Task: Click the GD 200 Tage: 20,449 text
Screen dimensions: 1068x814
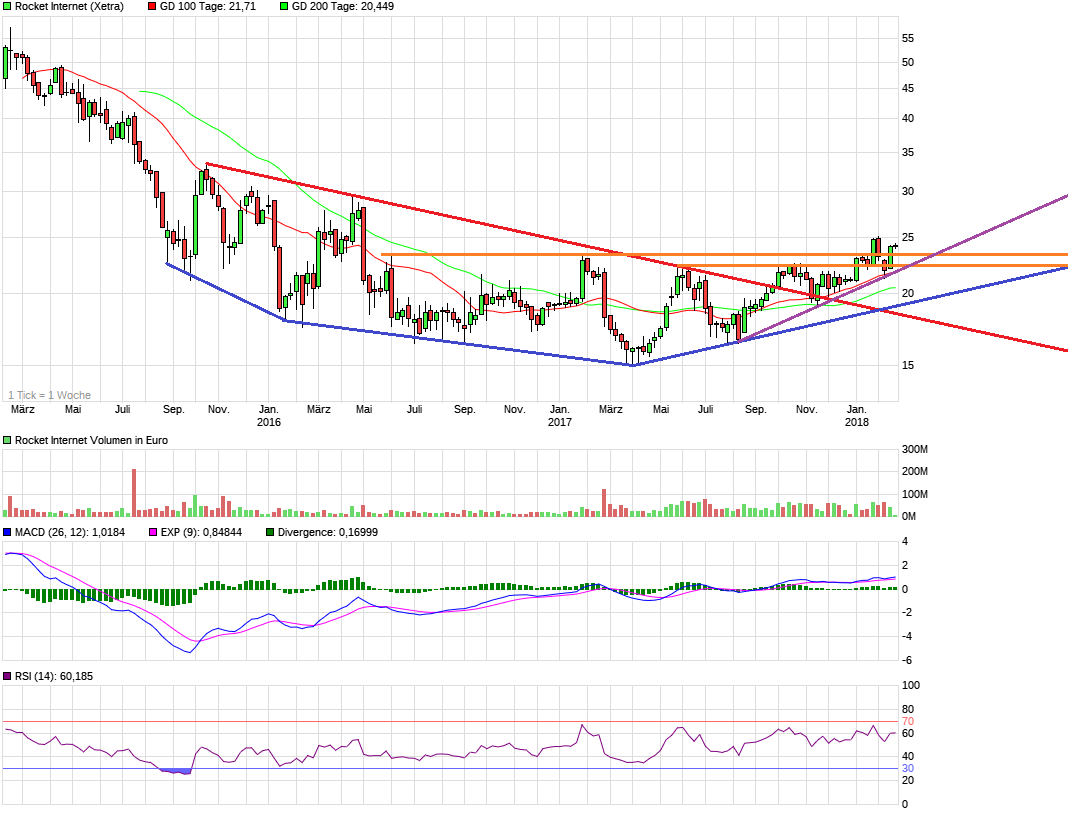Action: pyautogui.click(x=343, y=8)
